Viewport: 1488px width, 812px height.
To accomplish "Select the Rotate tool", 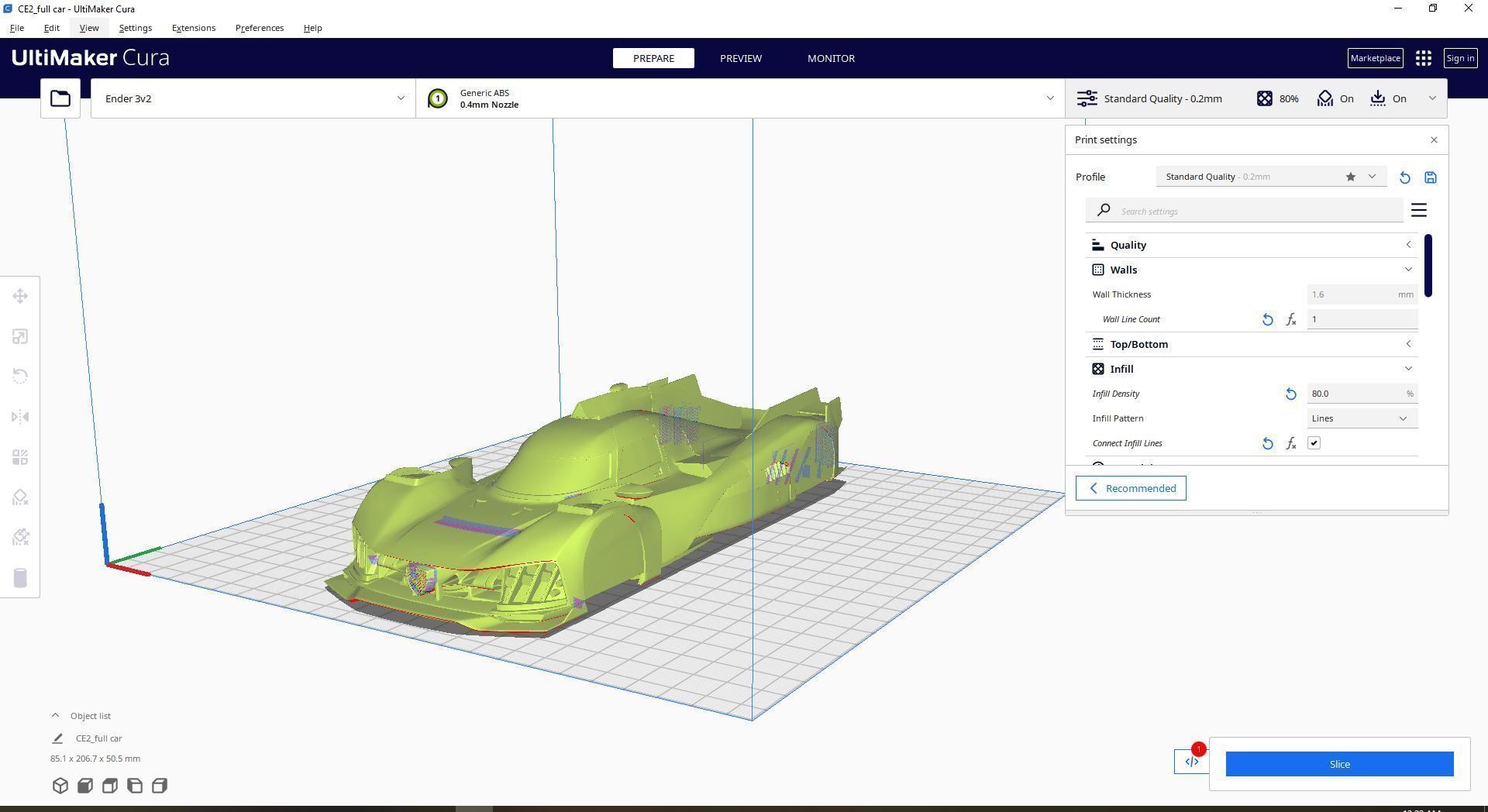I will [x=20, y=377].
